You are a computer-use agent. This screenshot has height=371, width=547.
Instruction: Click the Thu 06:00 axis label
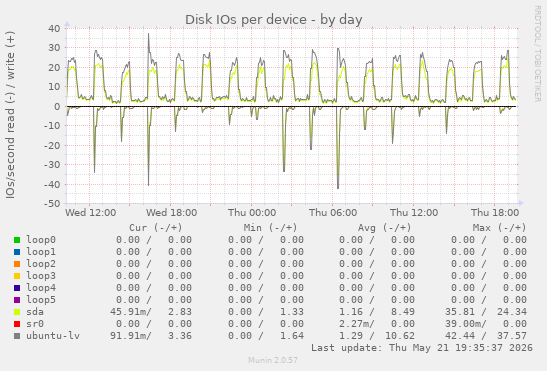(333, 213)
